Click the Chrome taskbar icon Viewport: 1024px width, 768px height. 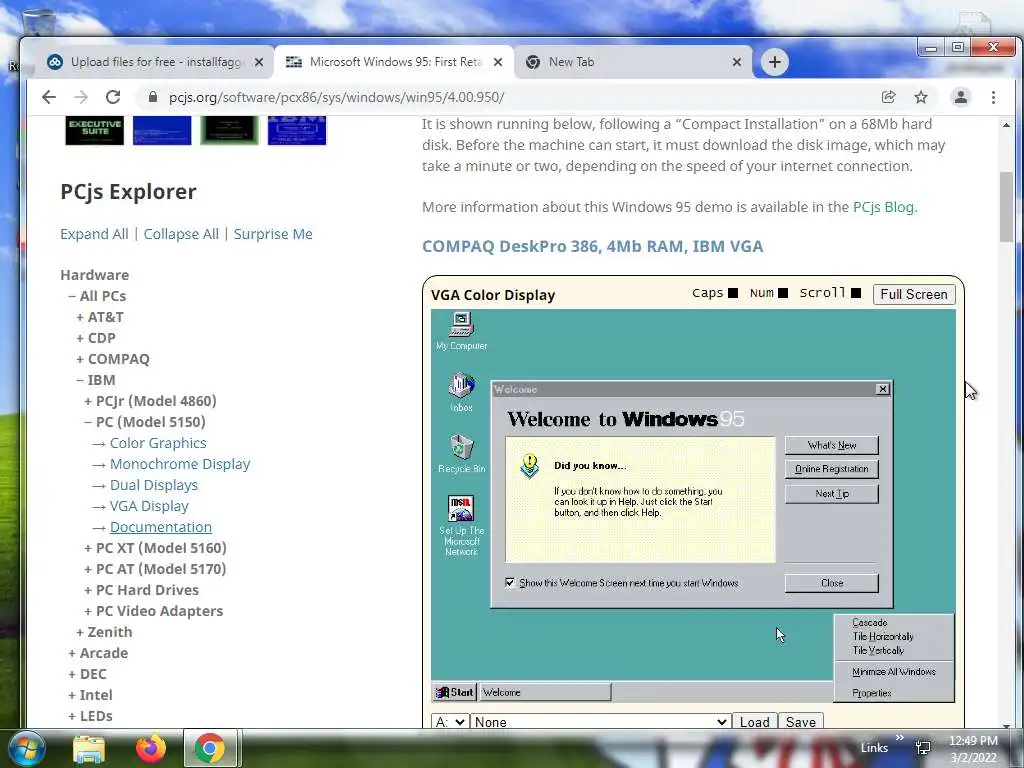210,748
